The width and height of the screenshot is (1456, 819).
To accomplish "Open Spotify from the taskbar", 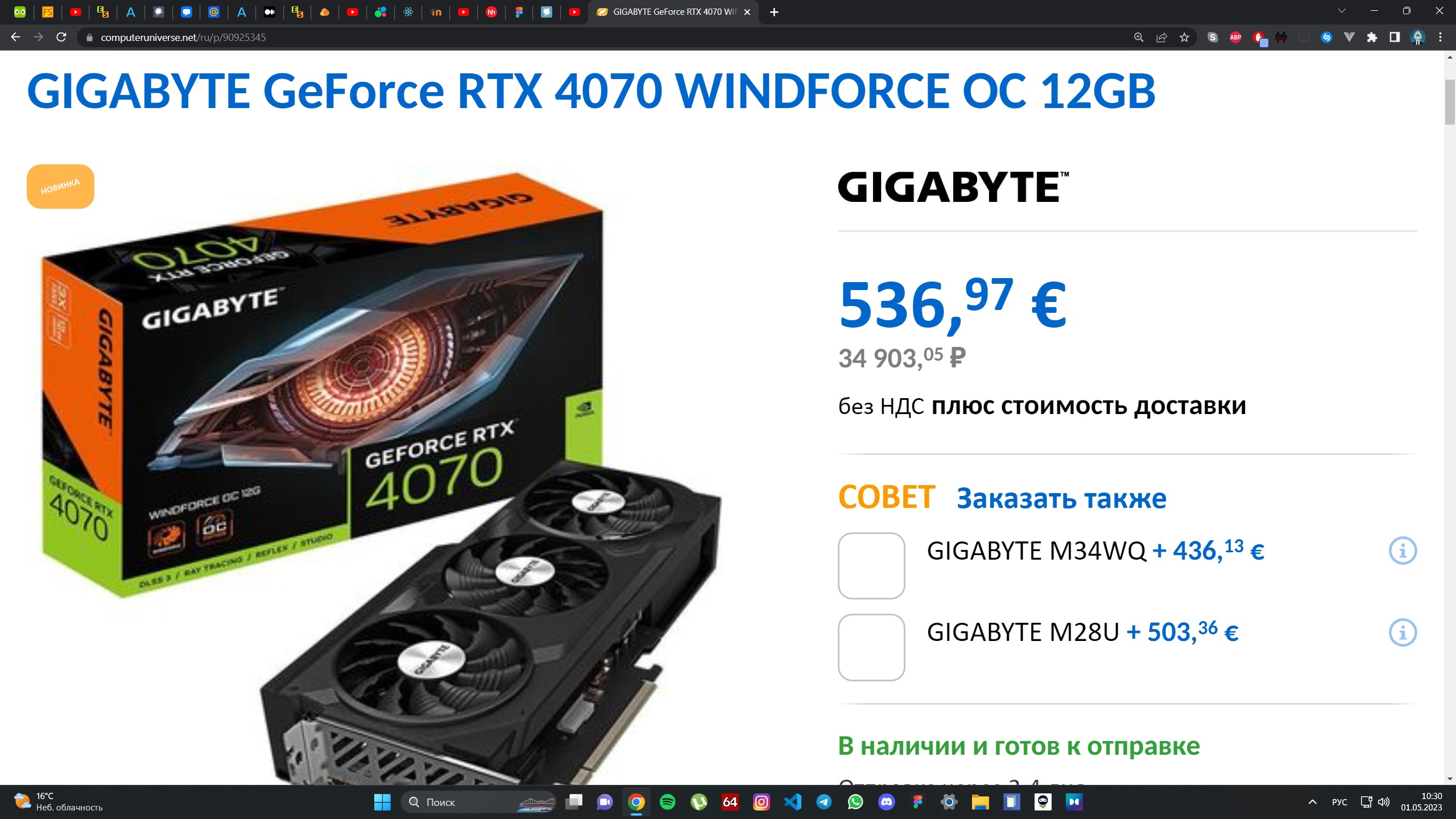I will pyautogui.click(x=668, y=802).
